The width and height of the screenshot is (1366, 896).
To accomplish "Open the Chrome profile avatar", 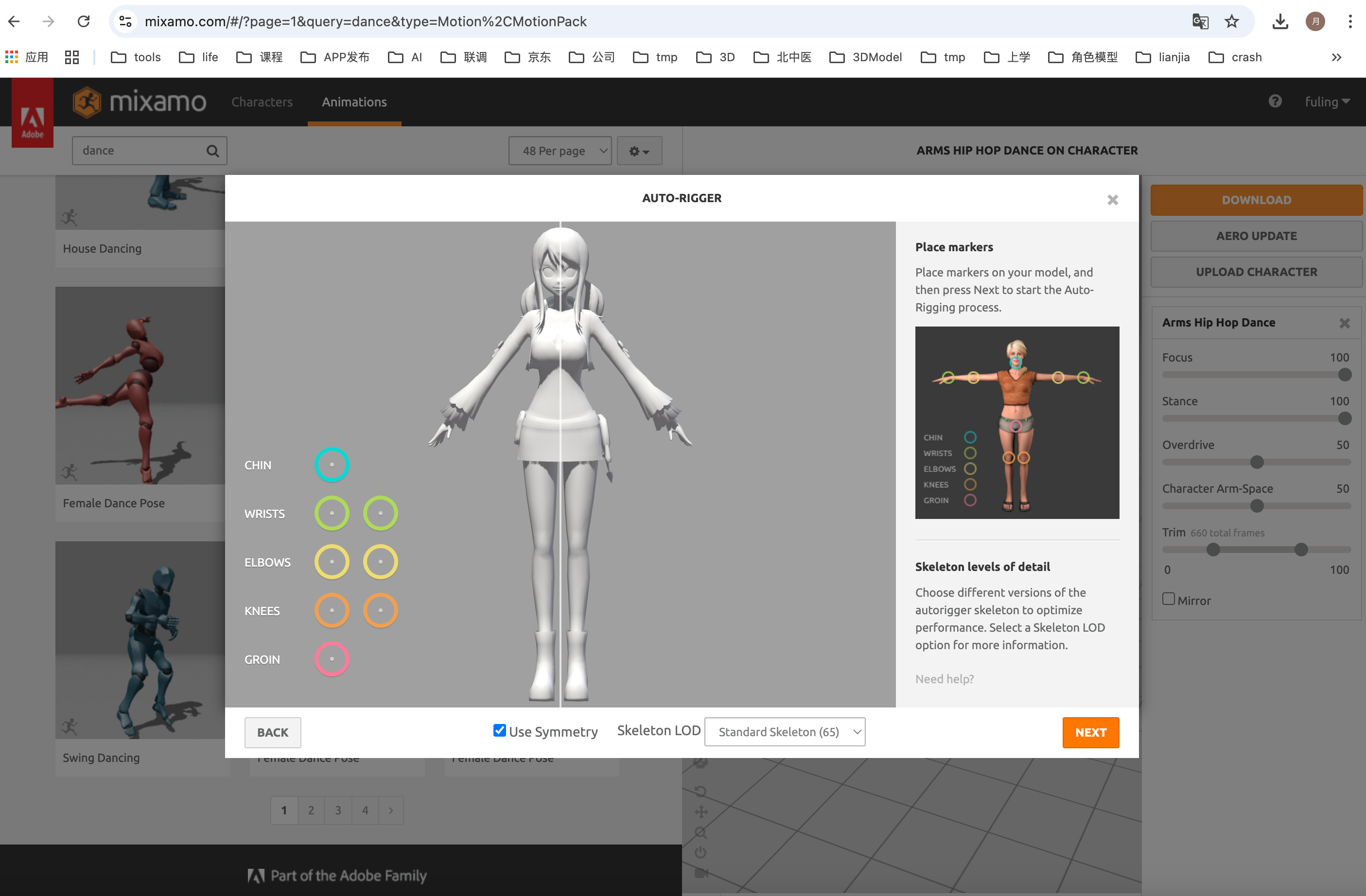I will 1315,21.
